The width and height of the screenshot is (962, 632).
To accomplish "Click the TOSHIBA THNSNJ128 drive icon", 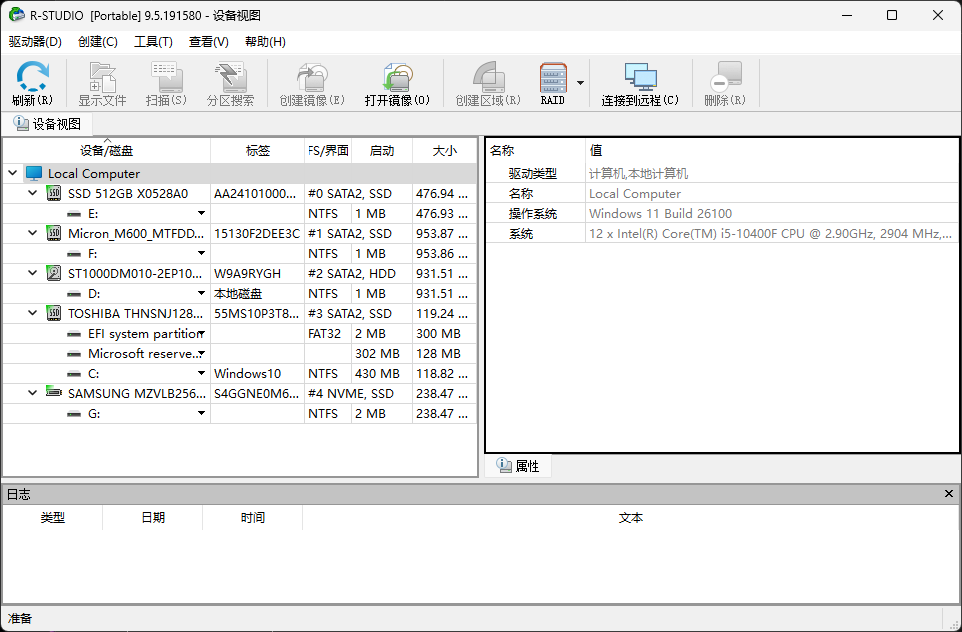I will click(x=54, y=314).
